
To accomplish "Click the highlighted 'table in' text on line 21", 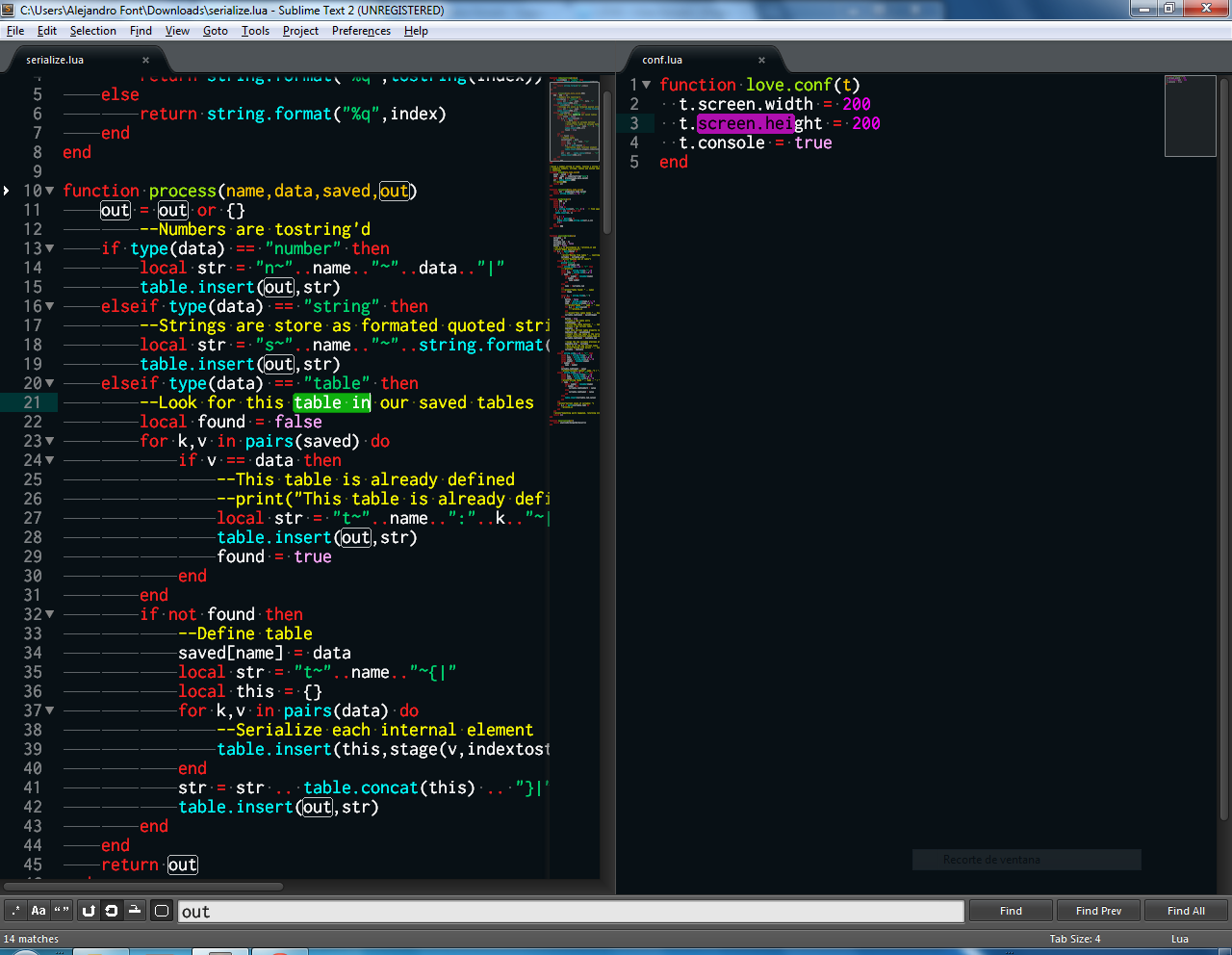I will tap(332, 402).
